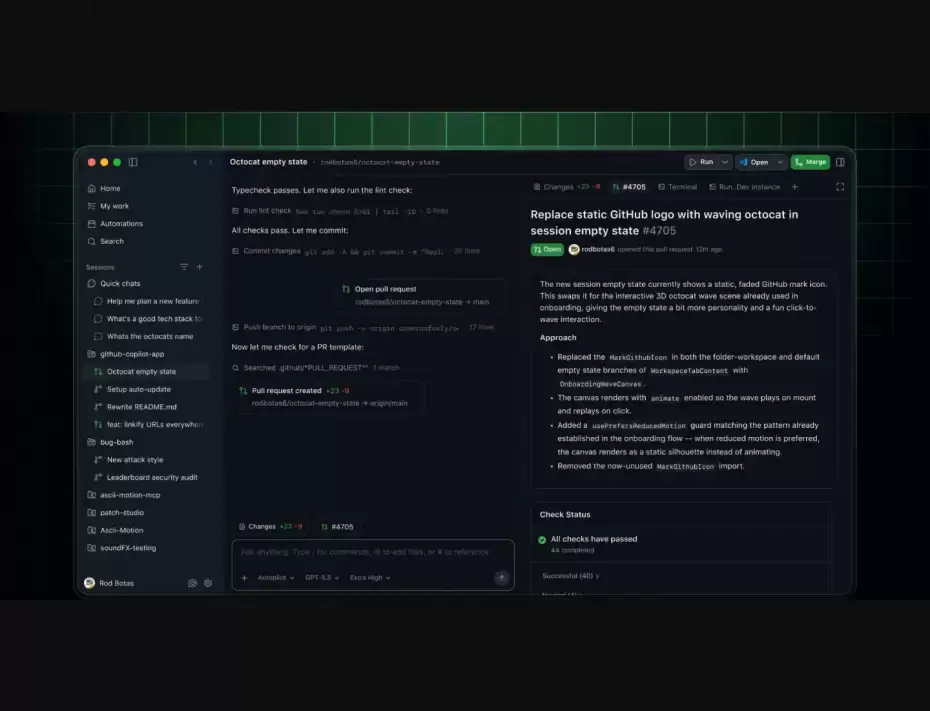Click the Open in VS Code button
The height and width of the screenshot is (711, 930).
754,162
